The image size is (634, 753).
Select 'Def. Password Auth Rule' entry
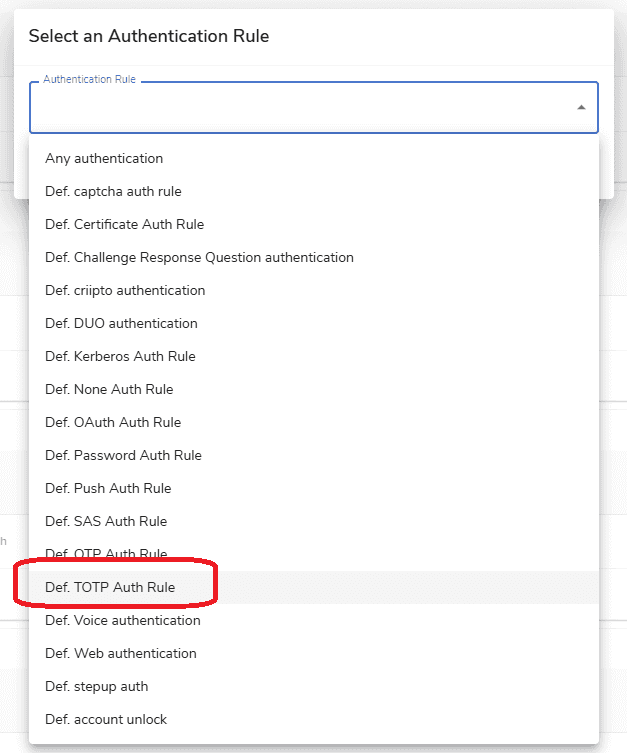[x=123, y=455]
